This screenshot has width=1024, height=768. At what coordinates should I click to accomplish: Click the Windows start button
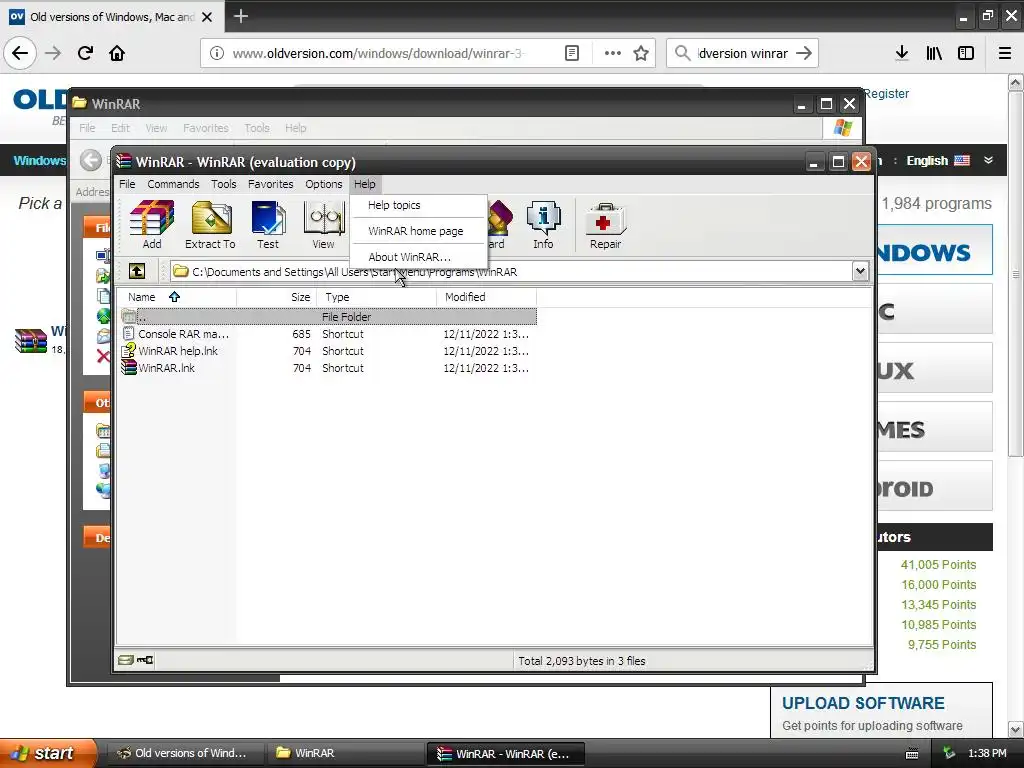point(47,753)
